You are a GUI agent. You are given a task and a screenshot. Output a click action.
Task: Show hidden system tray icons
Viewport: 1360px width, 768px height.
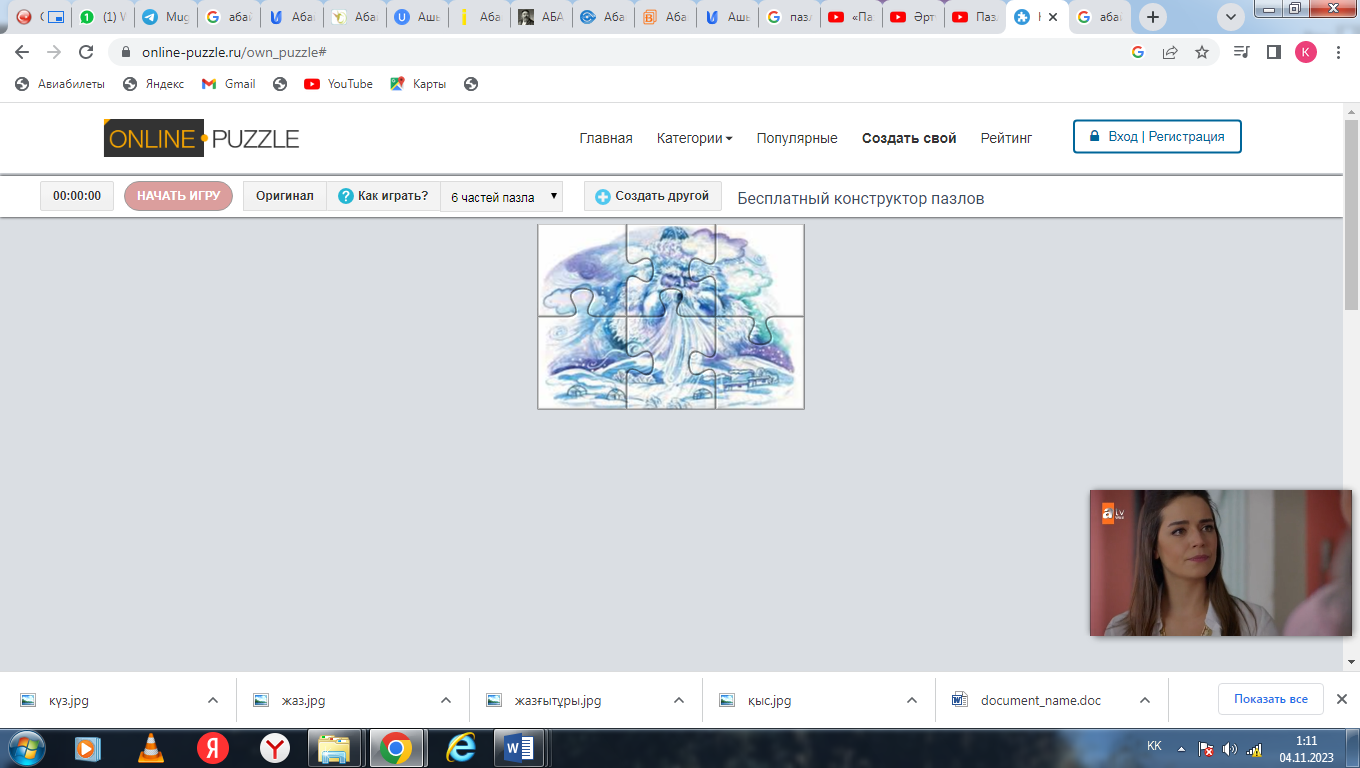pyautogui.click(x=1182, y=749)
